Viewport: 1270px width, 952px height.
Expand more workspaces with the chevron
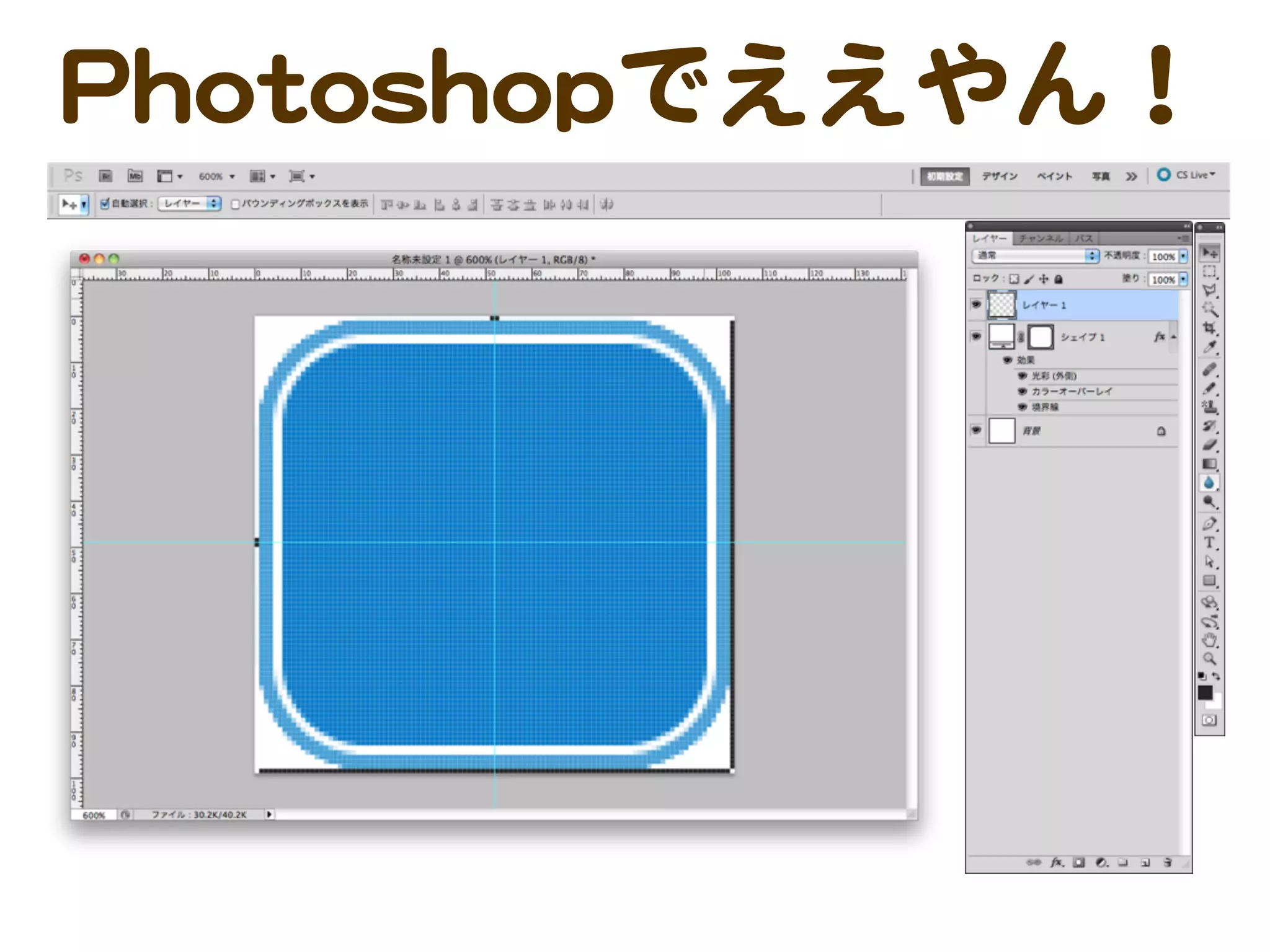(x=1131, y=177)
